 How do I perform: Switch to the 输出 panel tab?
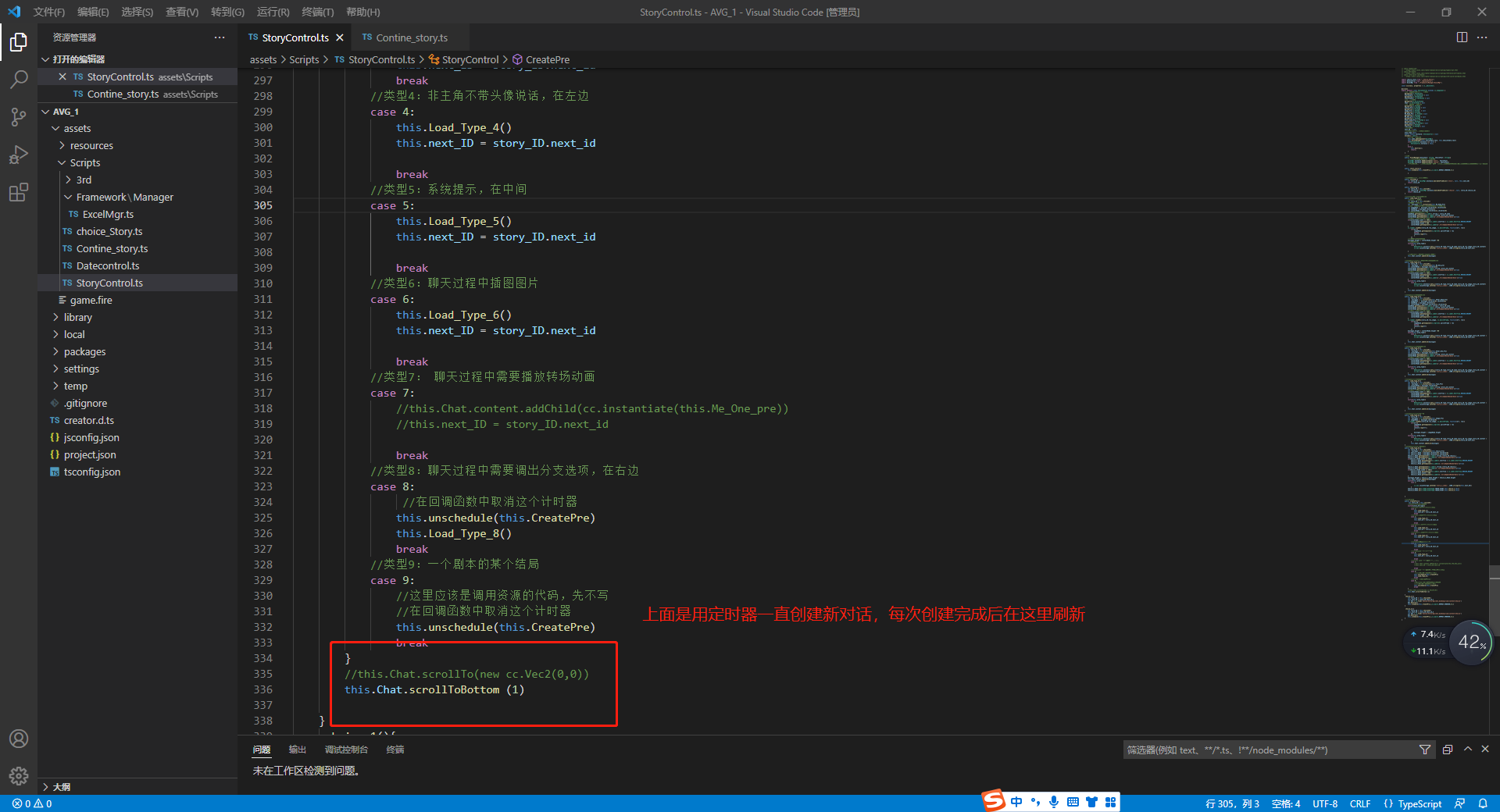297,750
